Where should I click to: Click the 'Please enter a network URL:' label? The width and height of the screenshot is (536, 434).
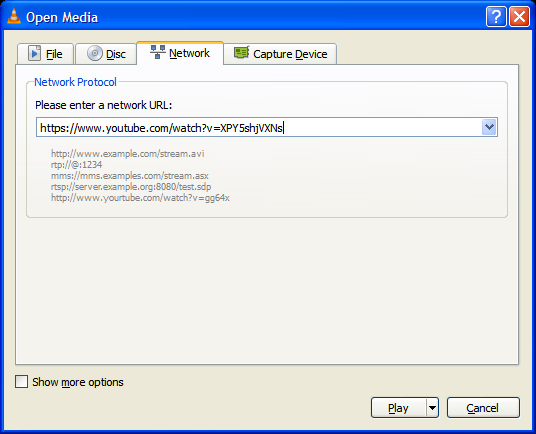click(x=104, y=105)
